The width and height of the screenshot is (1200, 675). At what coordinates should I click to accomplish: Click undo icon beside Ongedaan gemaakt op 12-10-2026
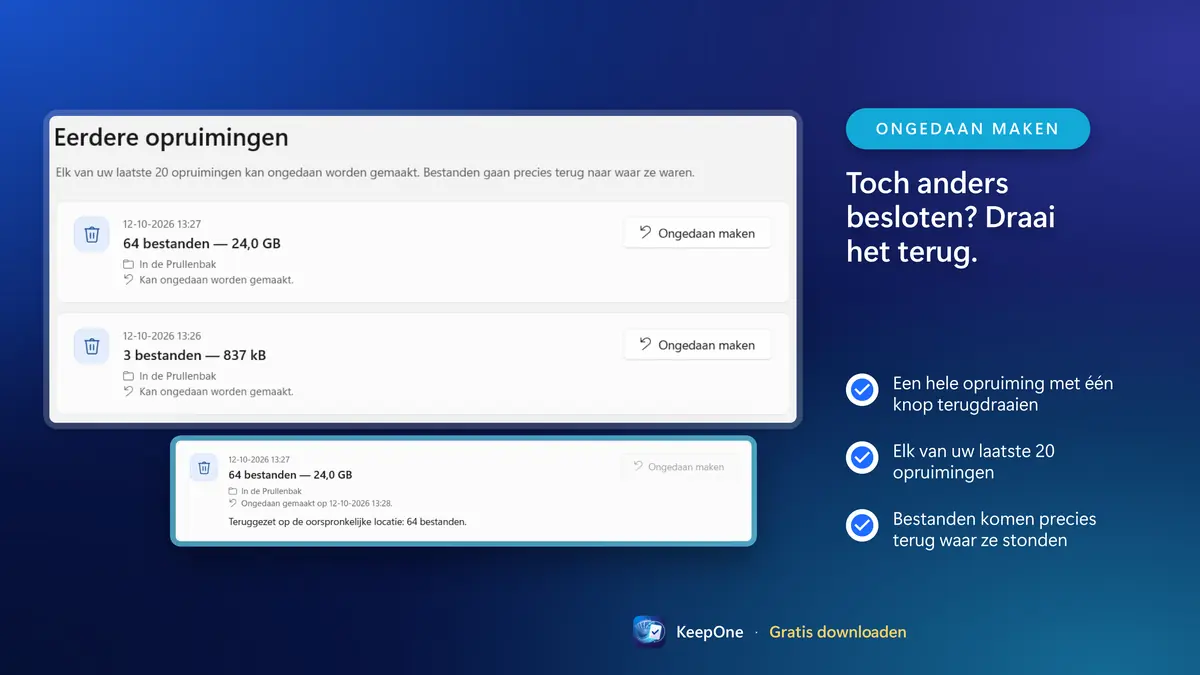[x=233, y=504]
